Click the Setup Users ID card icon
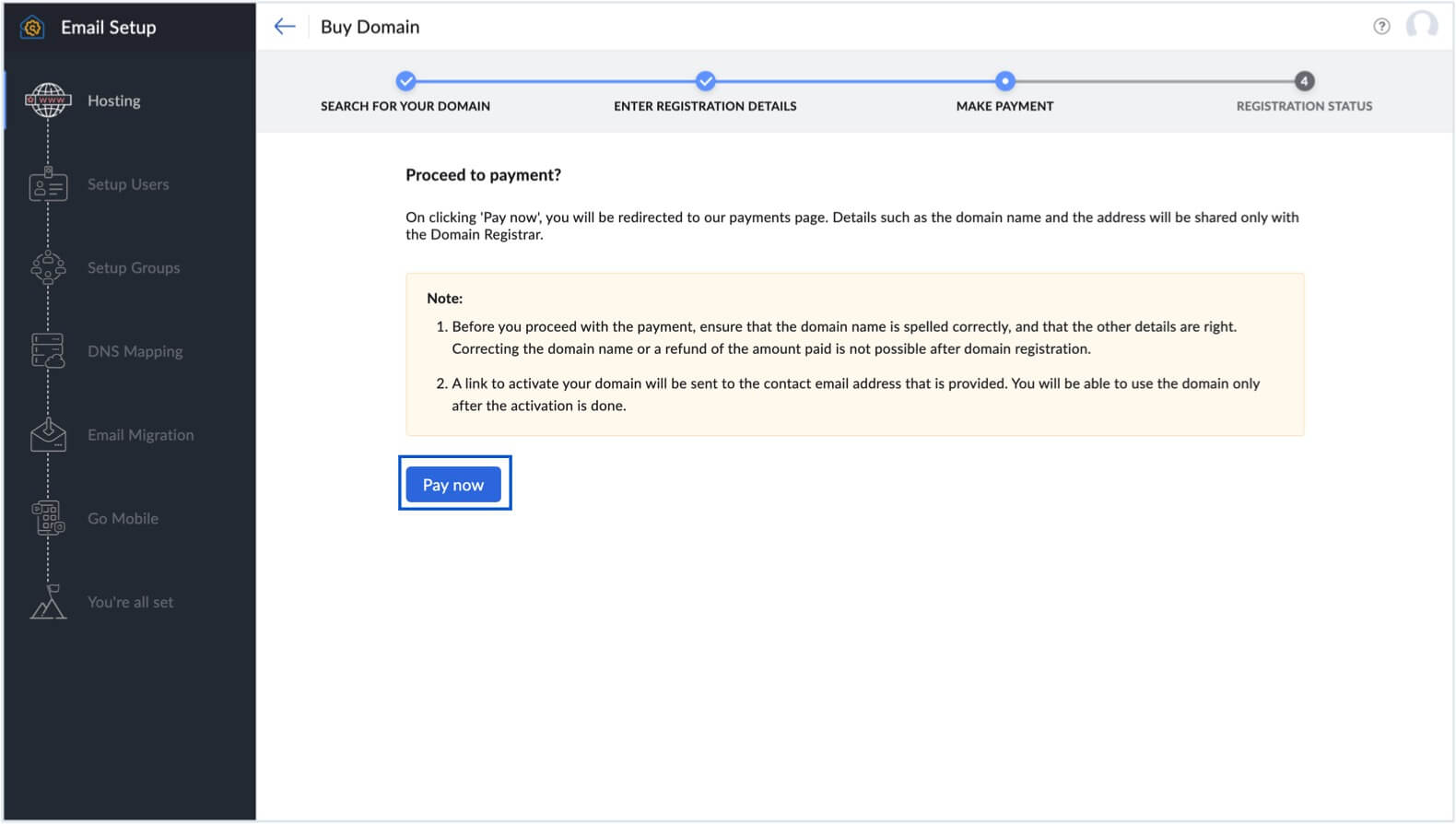 click(x=48, y=184)
